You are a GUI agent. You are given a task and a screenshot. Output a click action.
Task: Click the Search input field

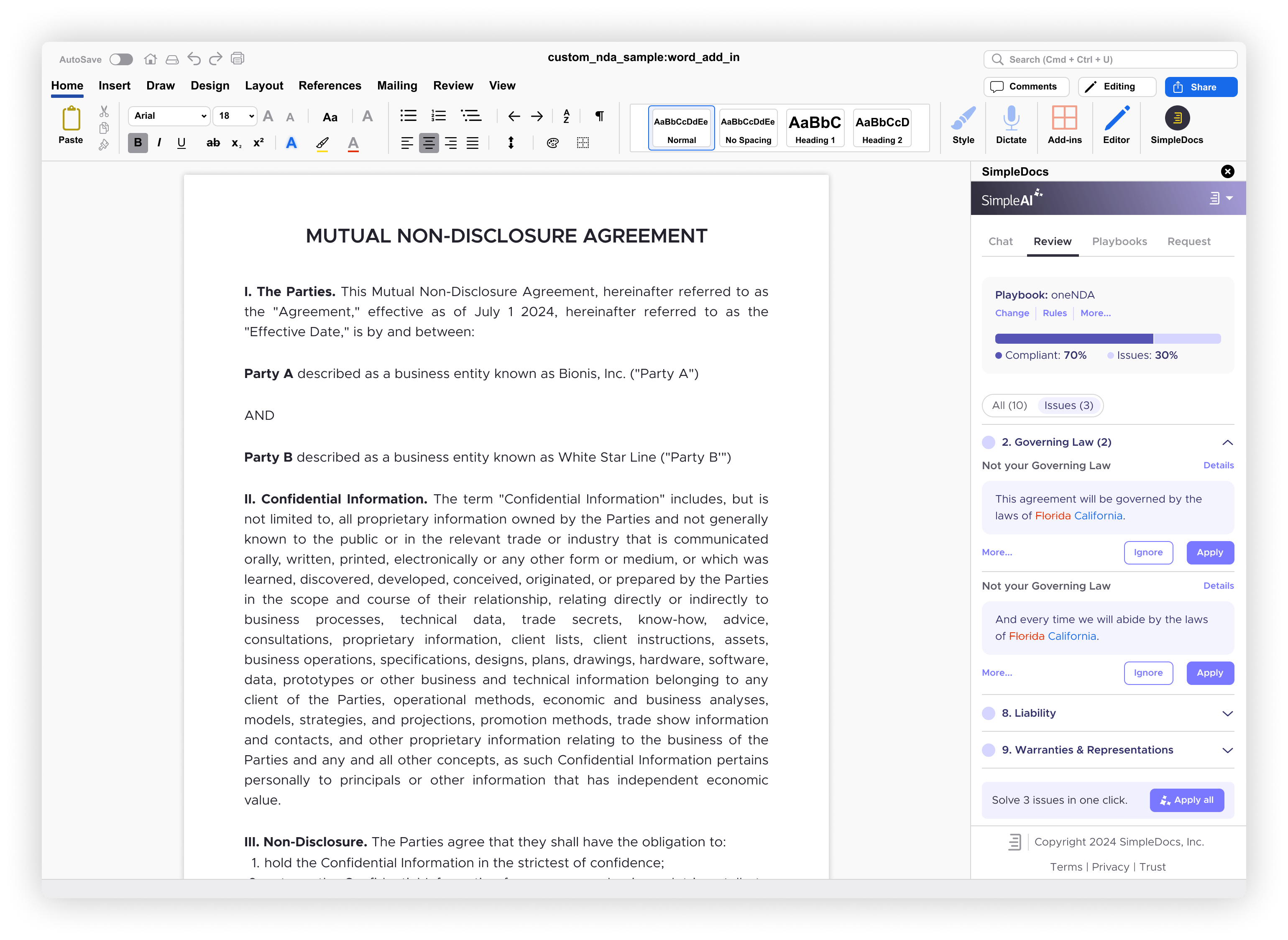pyautogui.click(x=1110, y=59)
